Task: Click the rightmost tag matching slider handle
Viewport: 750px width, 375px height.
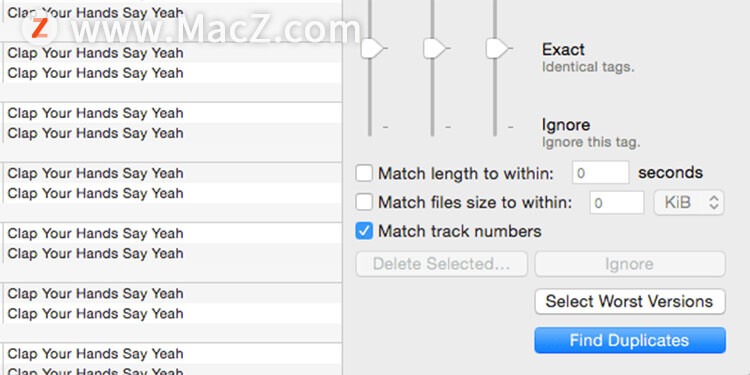Action: coord(497,49)
